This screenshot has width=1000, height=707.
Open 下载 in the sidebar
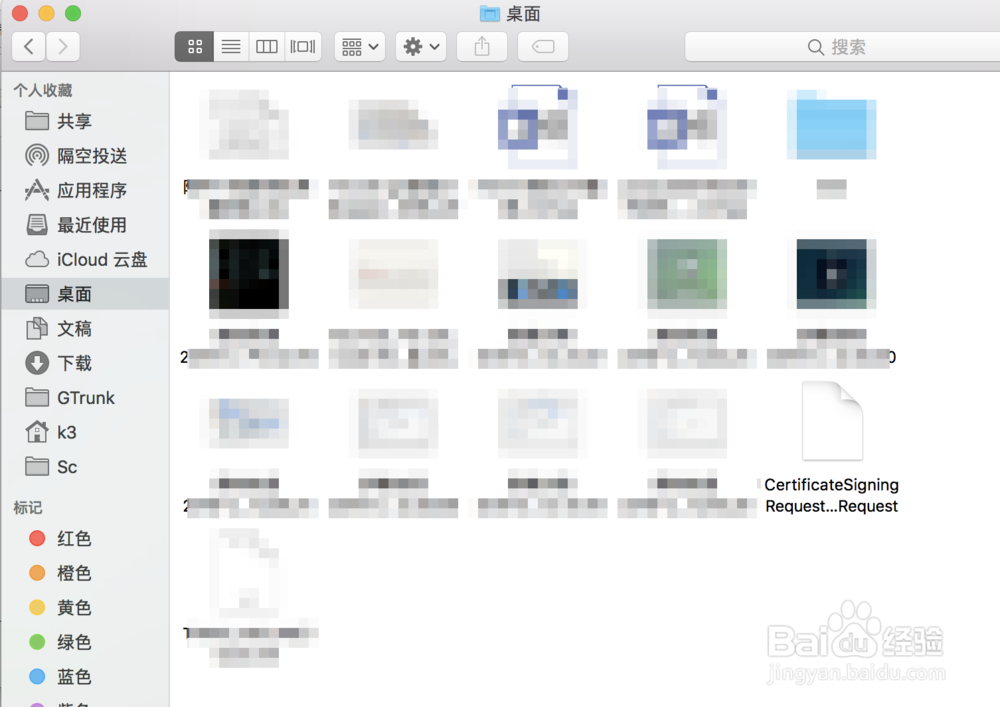coord(85,363)
